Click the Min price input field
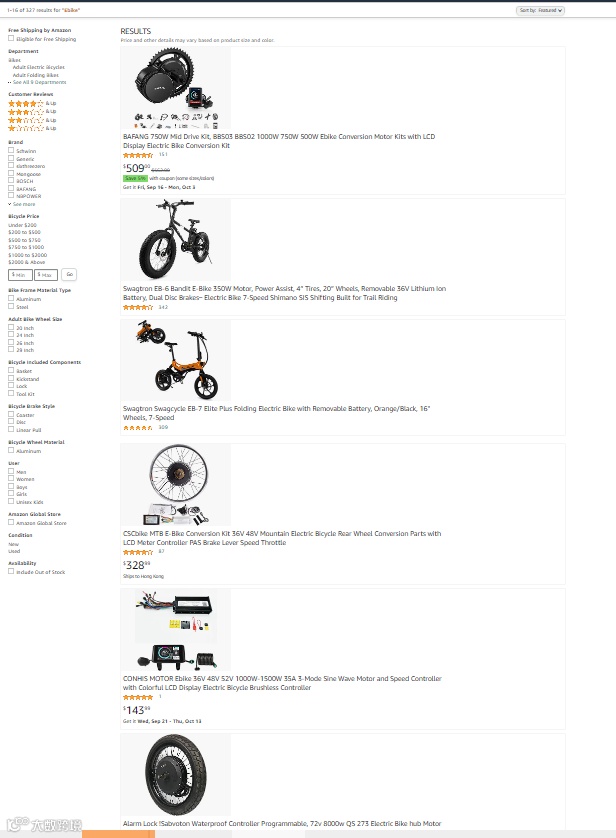The width and height of the screenshot is (616, 838). coord(20,275)
